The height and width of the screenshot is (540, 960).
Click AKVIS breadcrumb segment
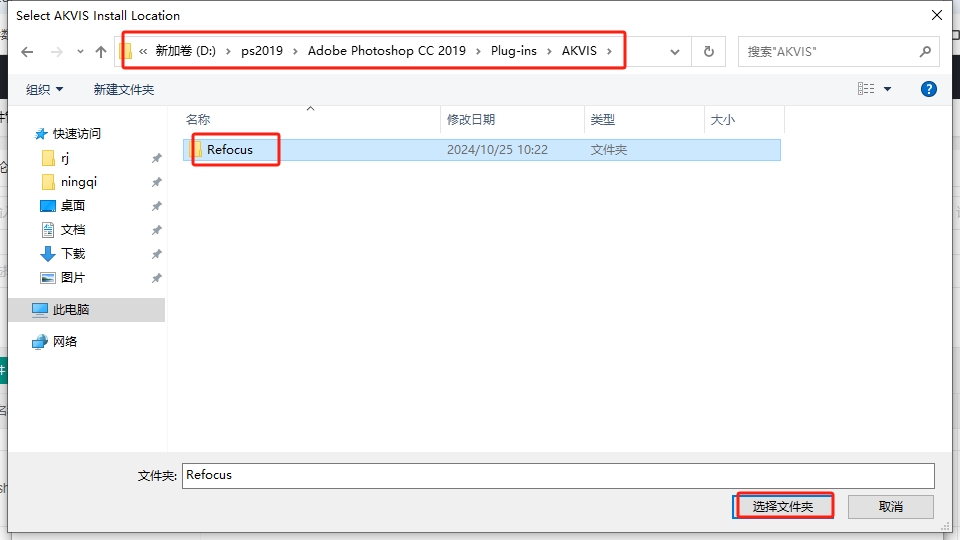tap(579, 51)
